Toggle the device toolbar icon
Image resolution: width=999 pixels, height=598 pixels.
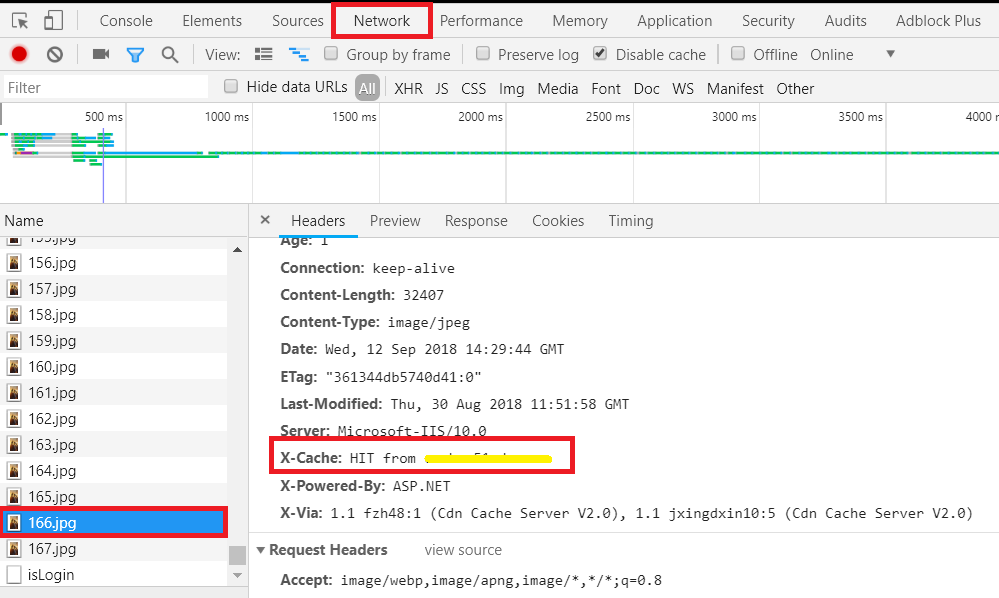(x=53, y=21)
